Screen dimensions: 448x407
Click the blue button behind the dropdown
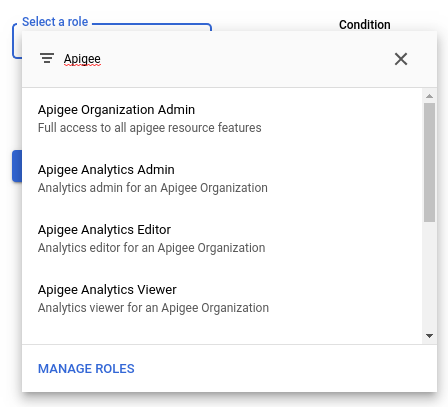[17, 166]
